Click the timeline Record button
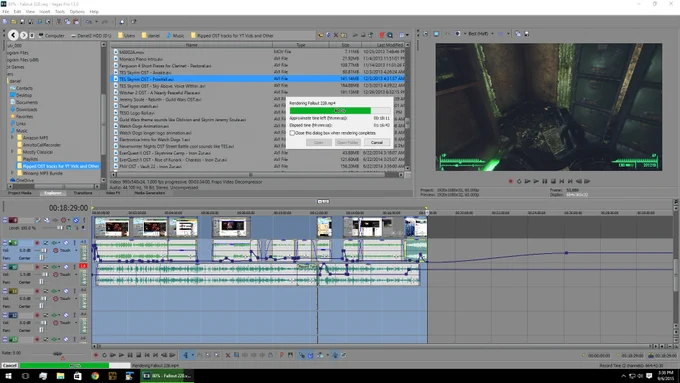680x383 pixels. (x=96, y=355)
